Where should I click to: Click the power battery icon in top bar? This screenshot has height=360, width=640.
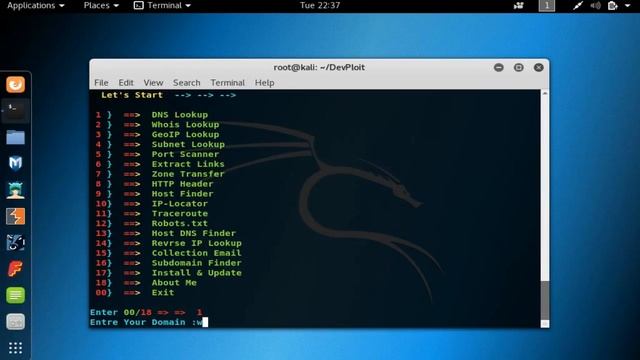[x=613, y=5]
